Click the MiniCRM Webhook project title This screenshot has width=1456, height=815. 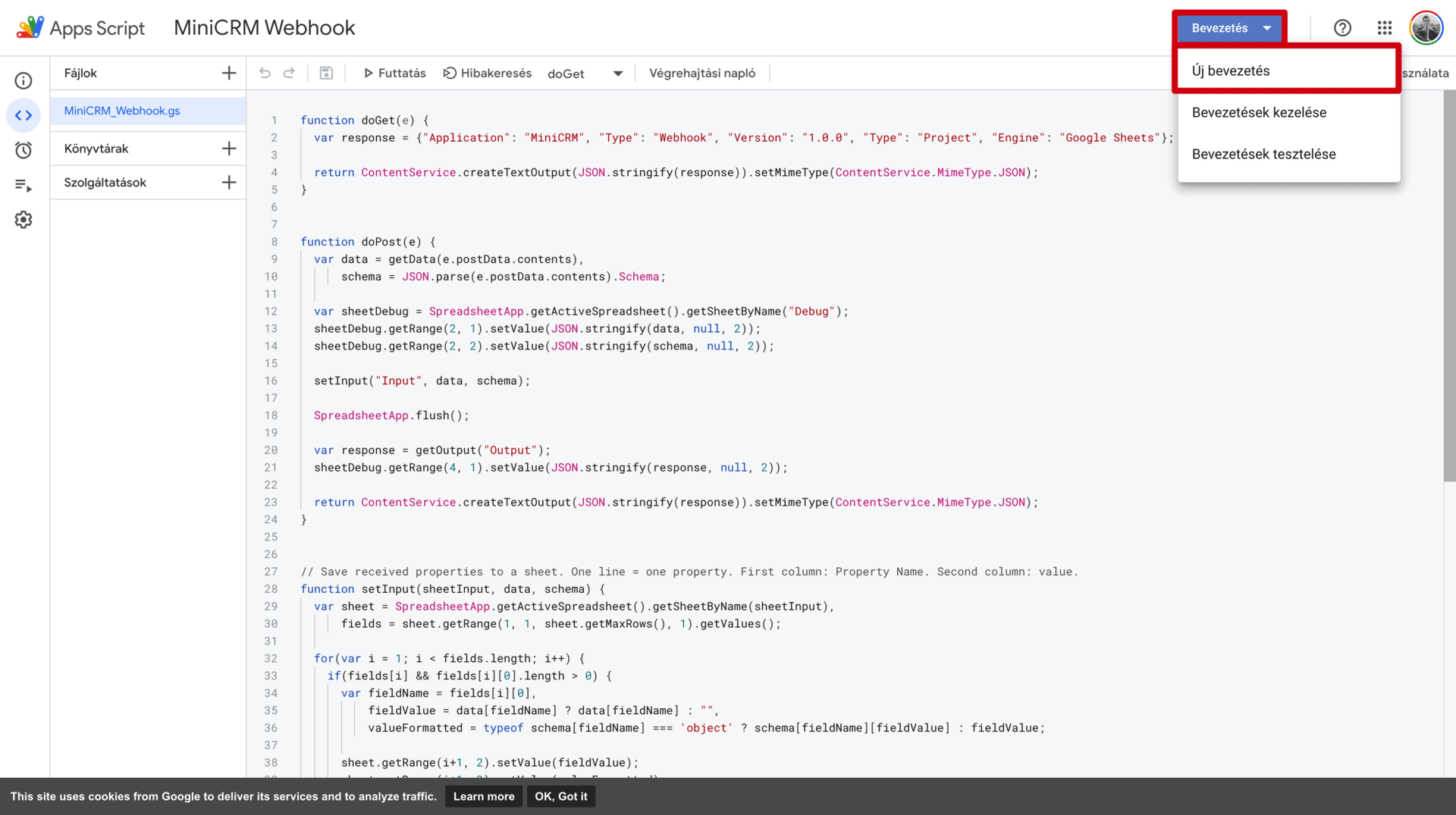(x=264, y=28)
